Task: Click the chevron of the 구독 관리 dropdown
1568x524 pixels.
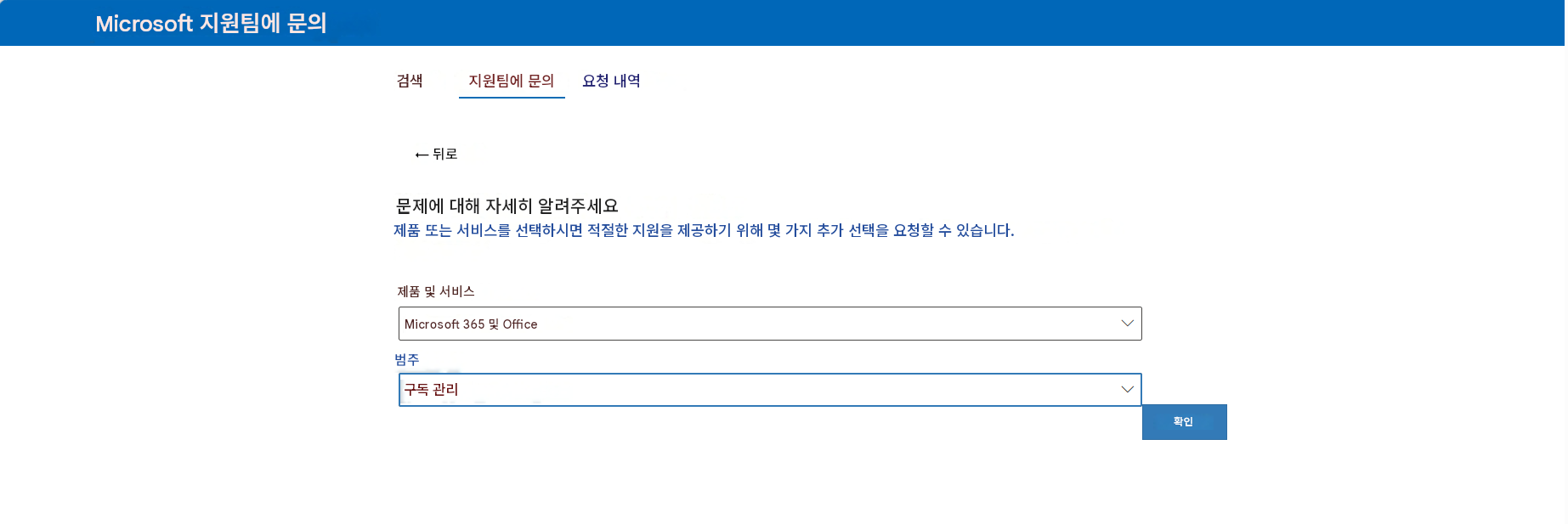Action: point(1128,390)
